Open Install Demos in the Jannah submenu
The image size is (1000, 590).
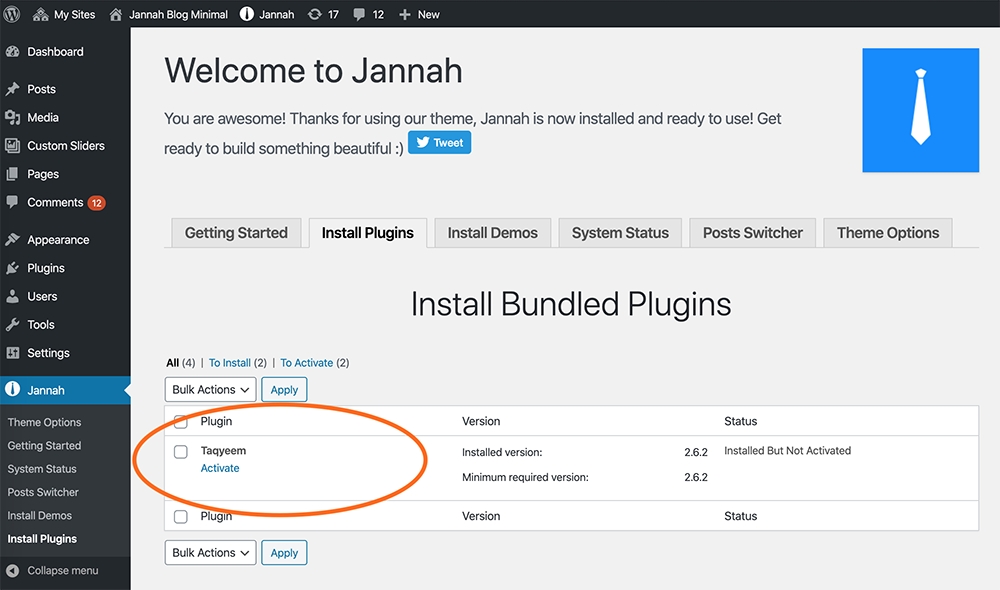click(x=40, y=515)
